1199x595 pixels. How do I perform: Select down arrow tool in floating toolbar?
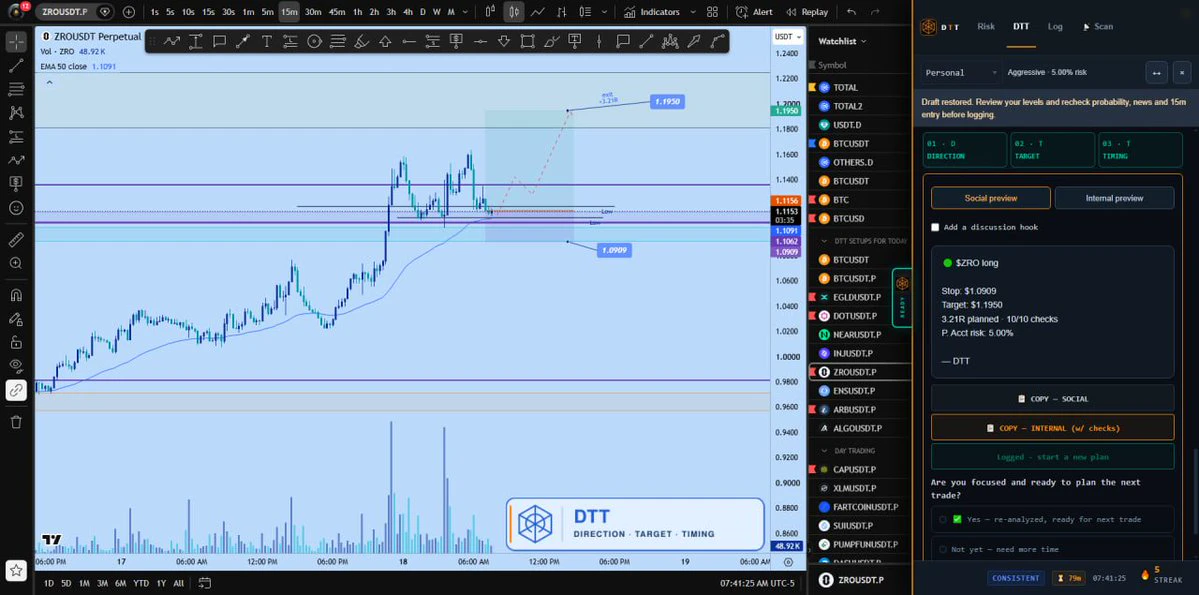pos(503,41)
